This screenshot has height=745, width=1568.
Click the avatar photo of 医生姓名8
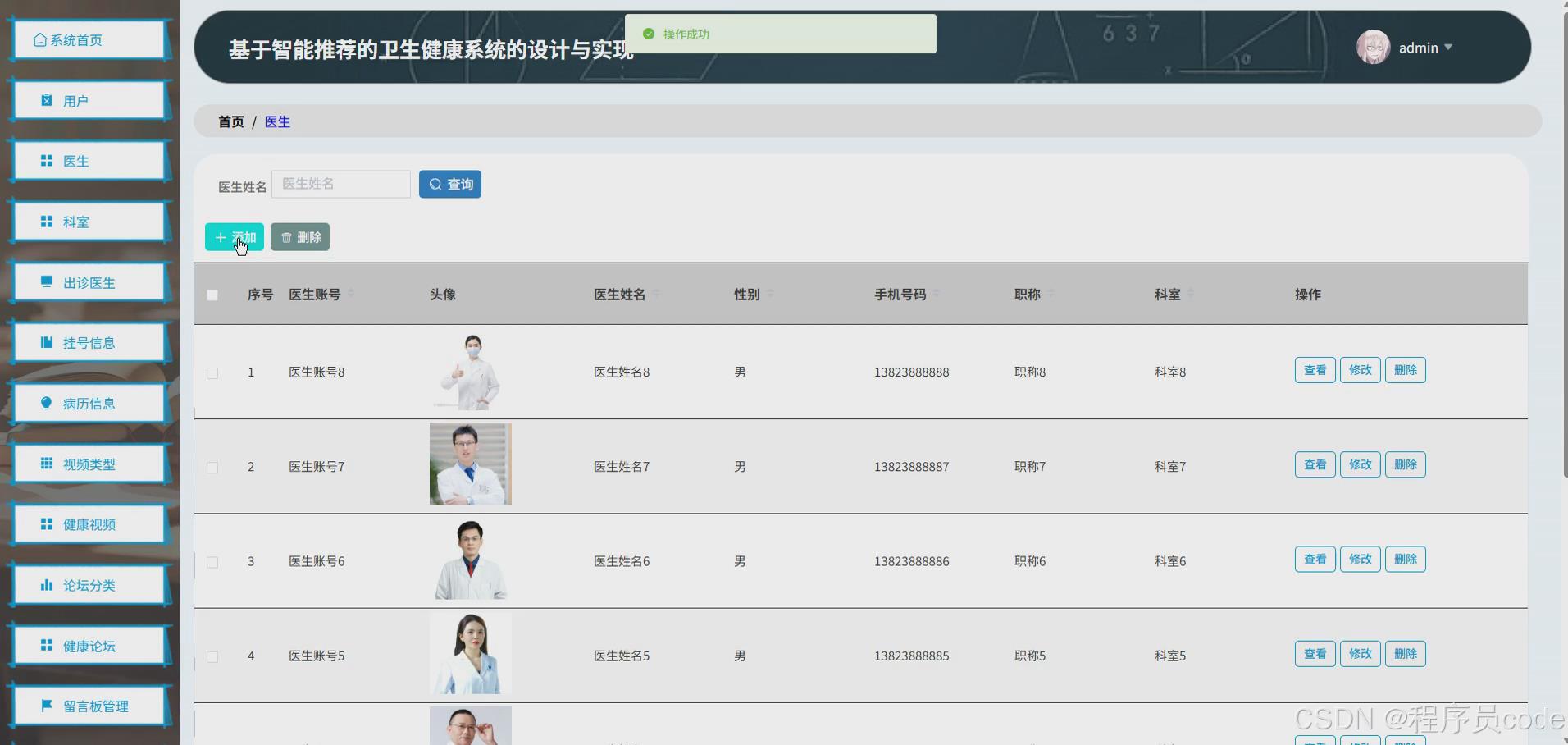coord(471,372)
